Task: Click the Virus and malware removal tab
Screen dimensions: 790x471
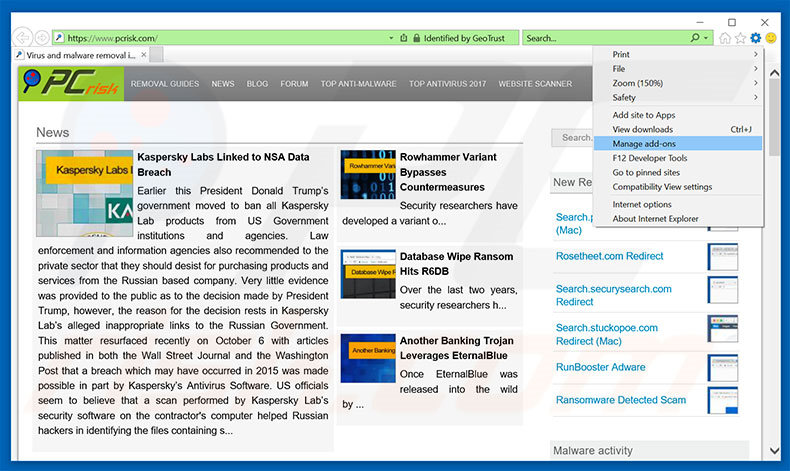Action: (x=81, y=55)
